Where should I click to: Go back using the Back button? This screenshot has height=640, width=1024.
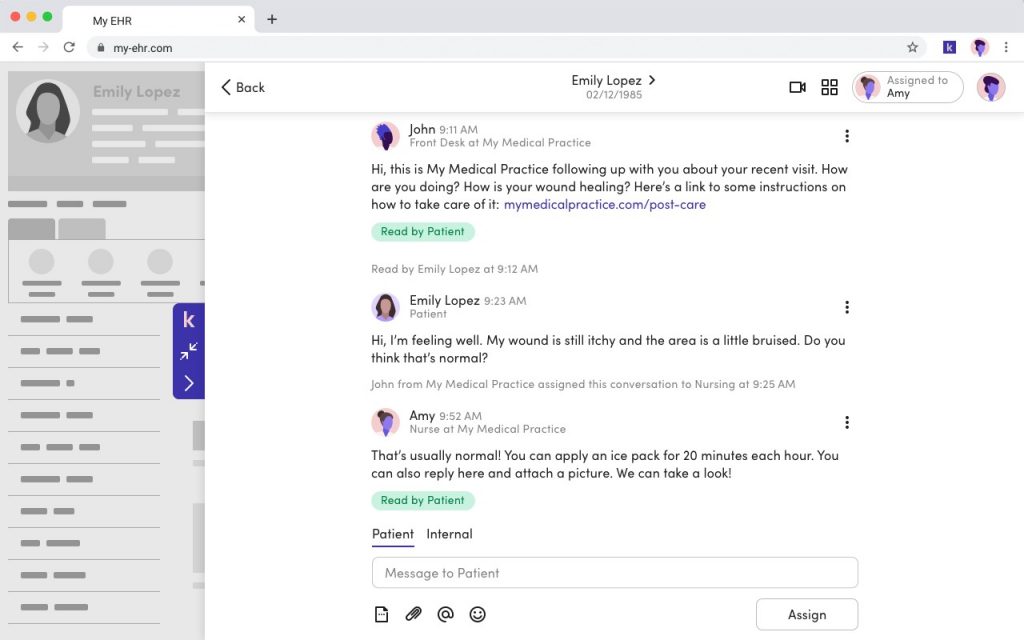[x=241, y=88]
